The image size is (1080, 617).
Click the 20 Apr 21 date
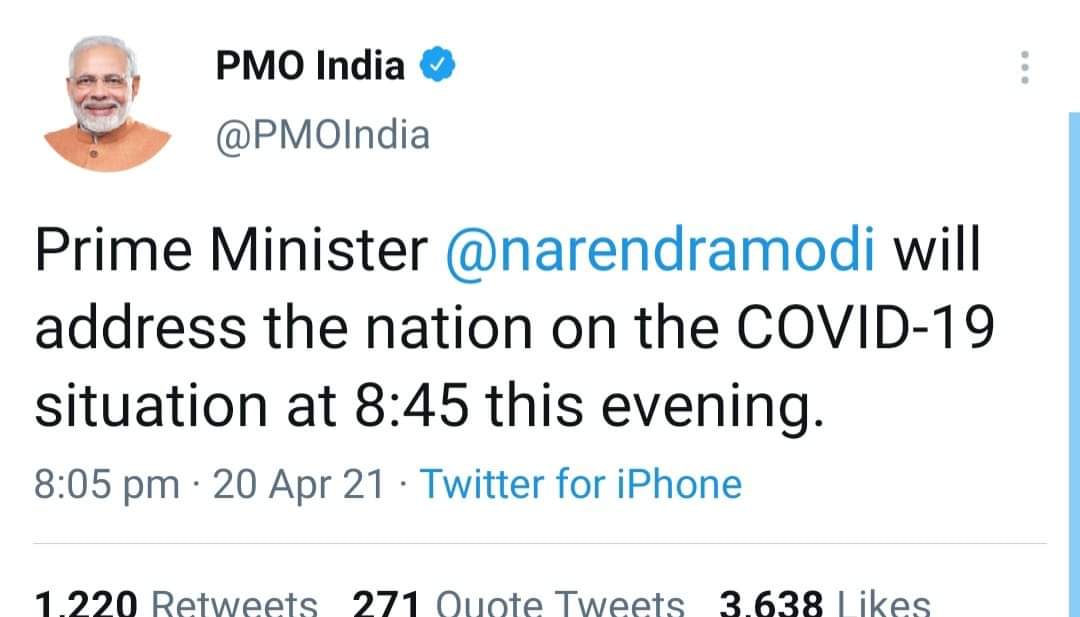coord(298,485)
